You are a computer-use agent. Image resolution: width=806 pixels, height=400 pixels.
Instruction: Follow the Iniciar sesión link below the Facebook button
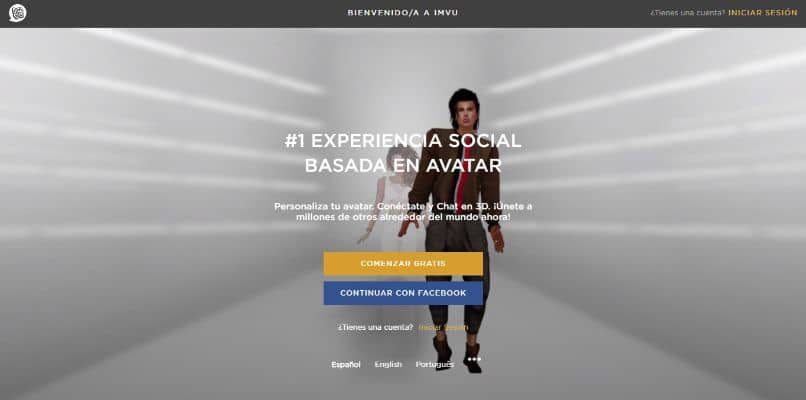click(443, 328)
